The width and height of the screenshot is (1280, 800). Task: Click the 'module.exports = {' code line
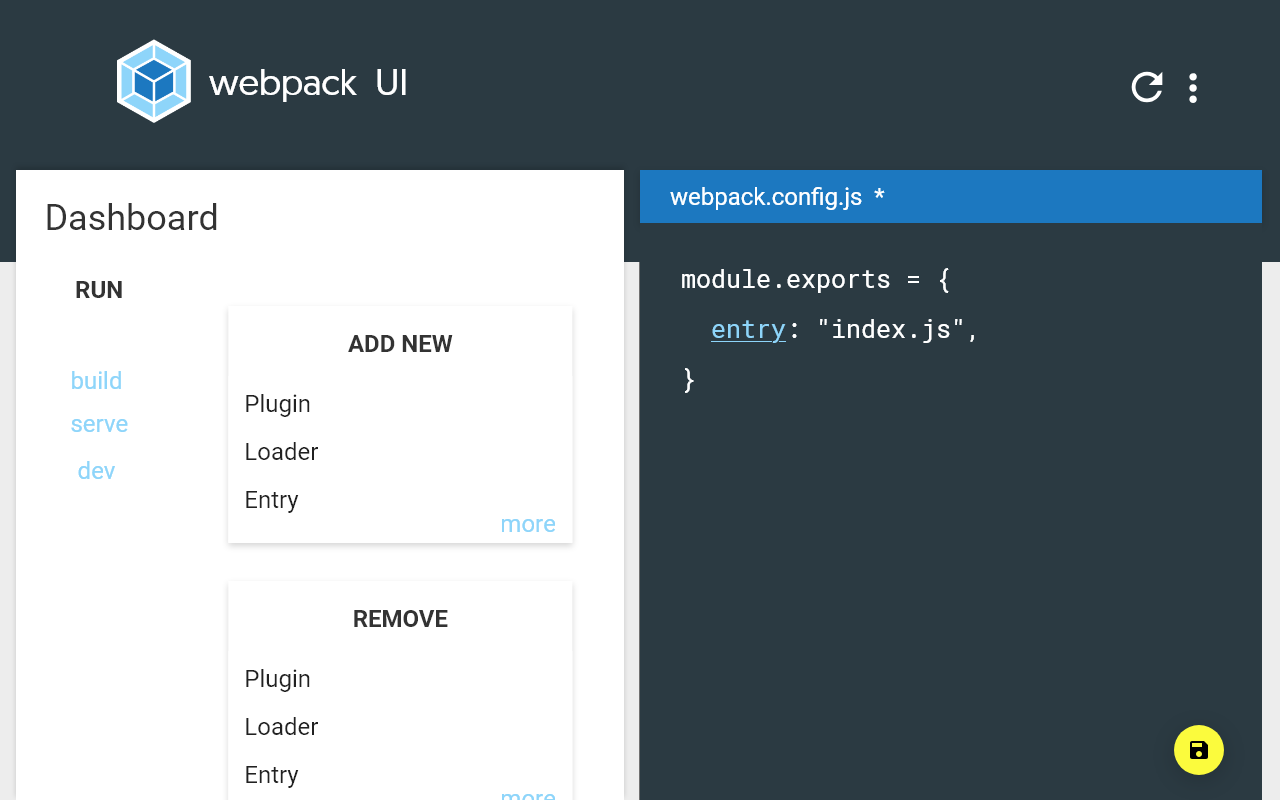[815, 279]
